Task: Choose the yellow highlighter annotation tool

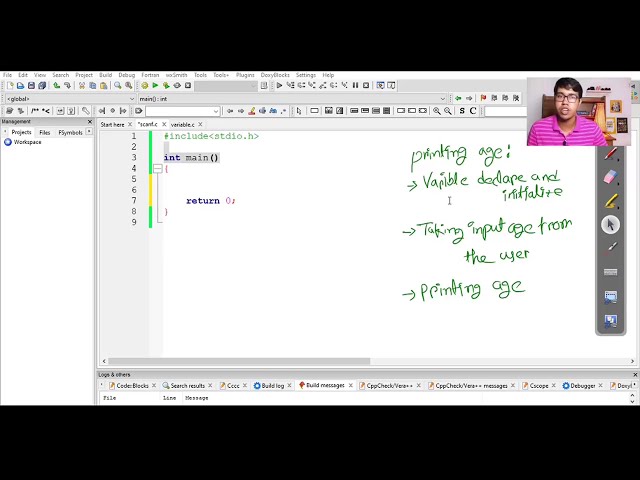Action: coord(611,201)
